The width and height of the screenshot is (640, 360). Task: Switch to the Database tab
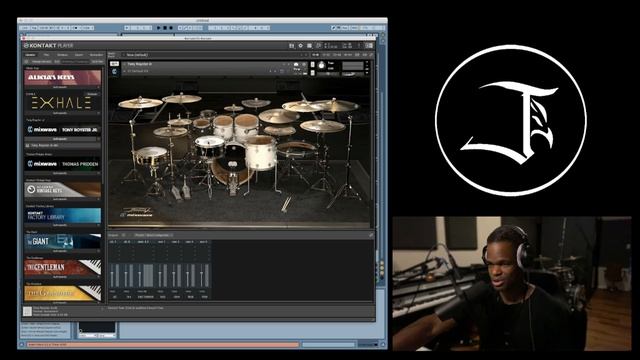[x=62, y=55]
